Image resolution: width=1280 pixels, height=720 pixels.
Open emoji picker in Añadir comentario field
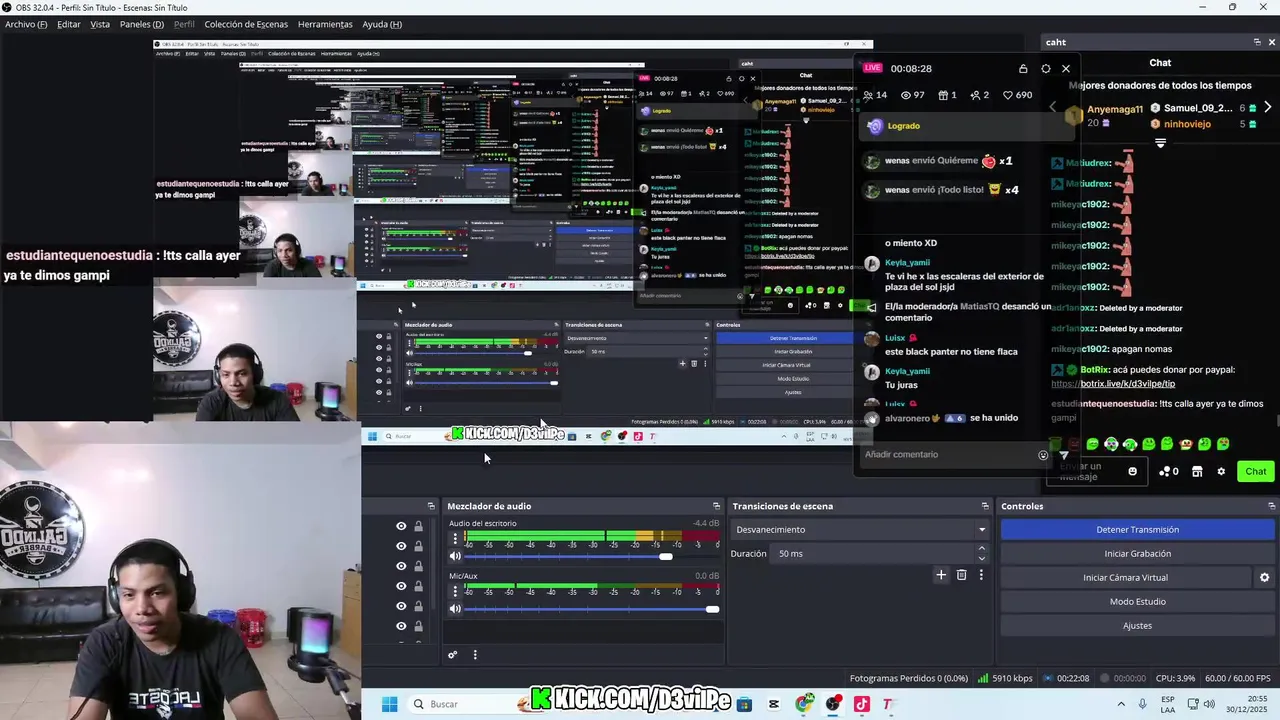(x=1043, y=455)
